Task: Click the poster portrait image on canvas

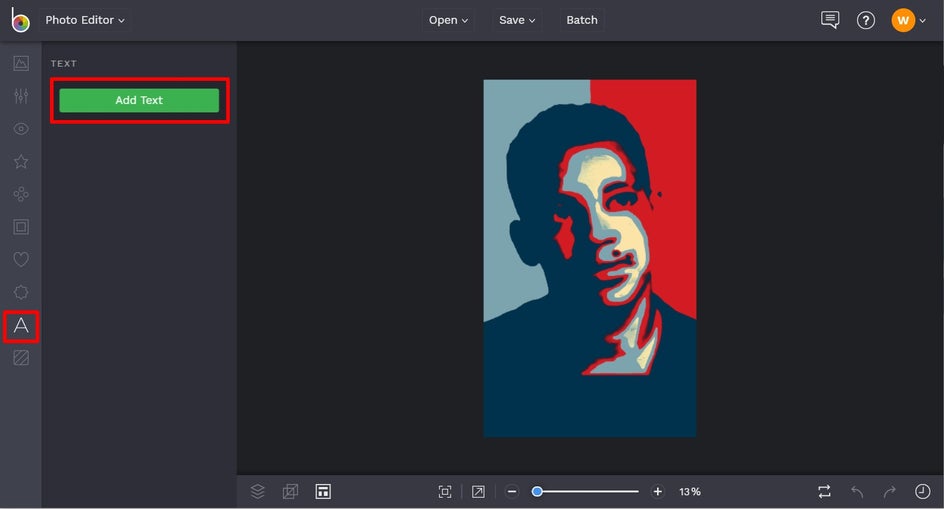Action: coord(590,258)
